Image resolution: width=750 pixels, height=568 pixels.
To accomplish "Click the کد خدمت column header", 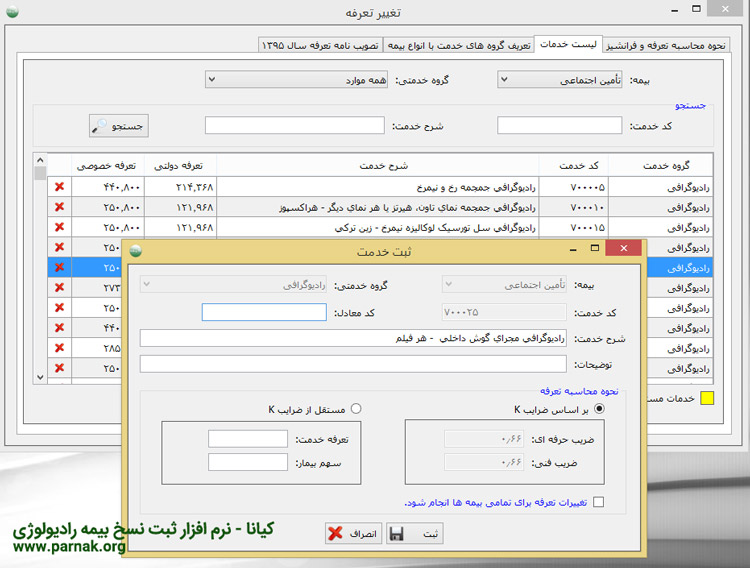I will [x=571, y=164].
